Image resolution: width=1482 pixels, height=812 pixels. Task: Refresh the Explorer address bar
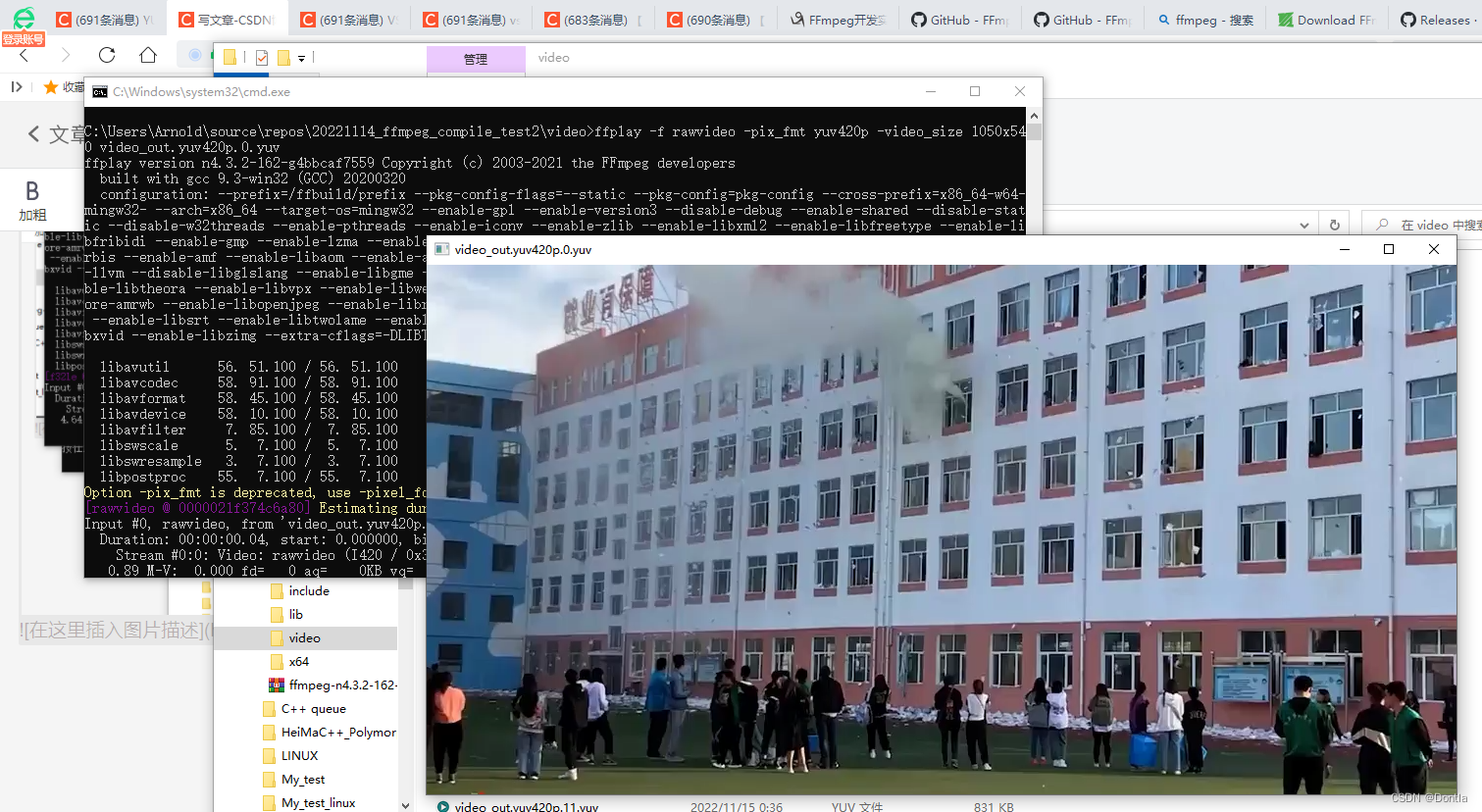point(1334,225)
